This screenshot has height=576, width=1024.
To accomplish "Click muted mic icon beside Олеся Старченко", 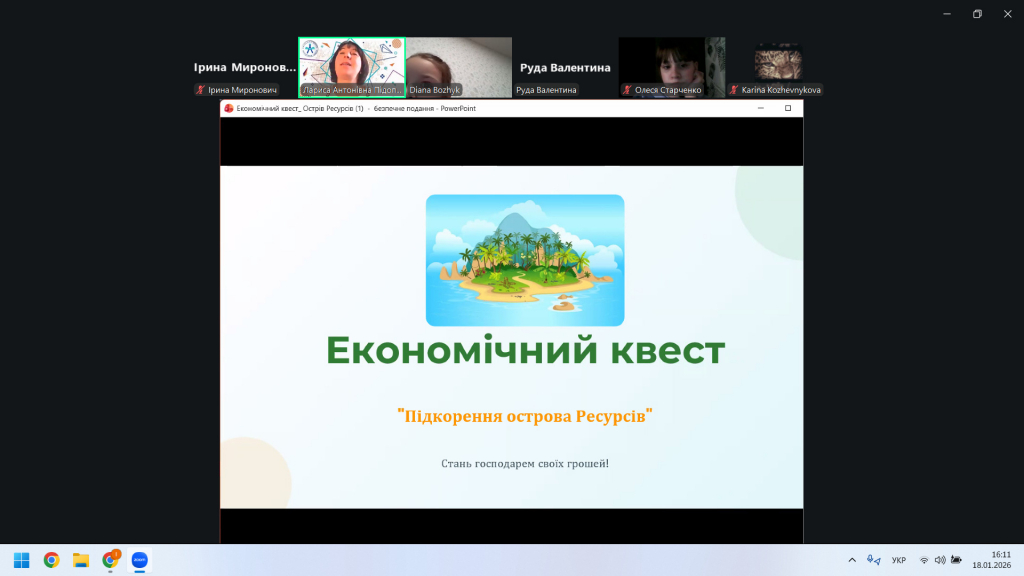I will click(x=627, y=90).
